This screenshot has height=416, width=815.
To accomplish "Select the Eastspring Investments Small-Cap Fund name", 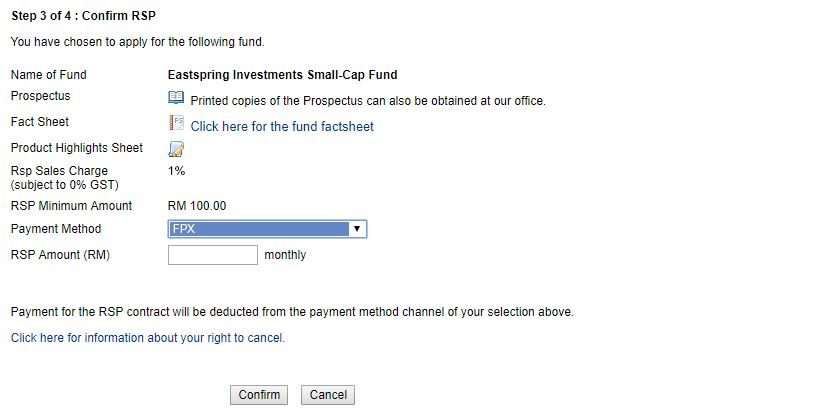I will (x=282, y=75).
